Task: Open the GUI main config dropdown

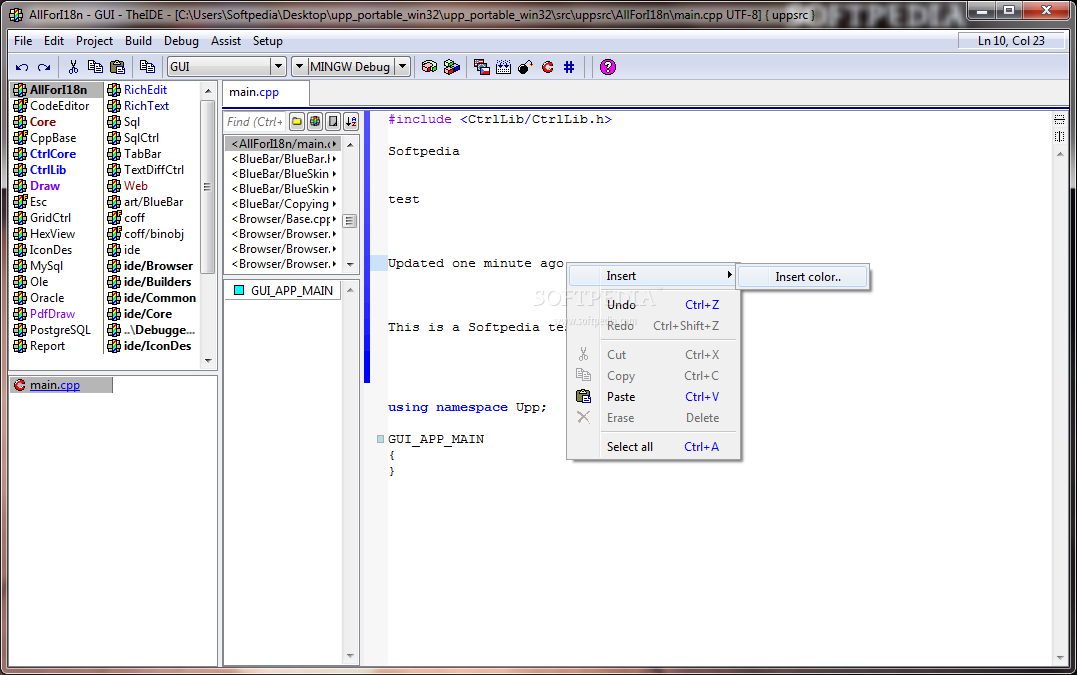Action: 278,67
